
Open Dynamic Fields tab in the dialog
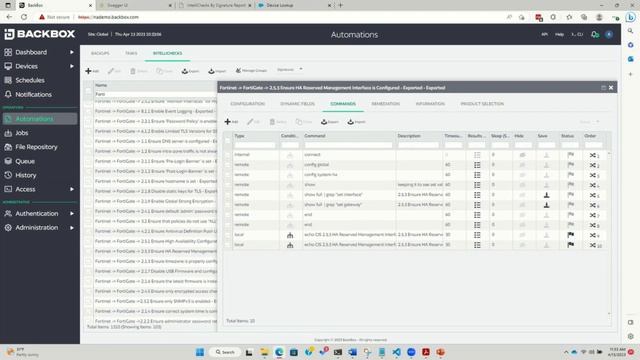click(x=298, y=104)
